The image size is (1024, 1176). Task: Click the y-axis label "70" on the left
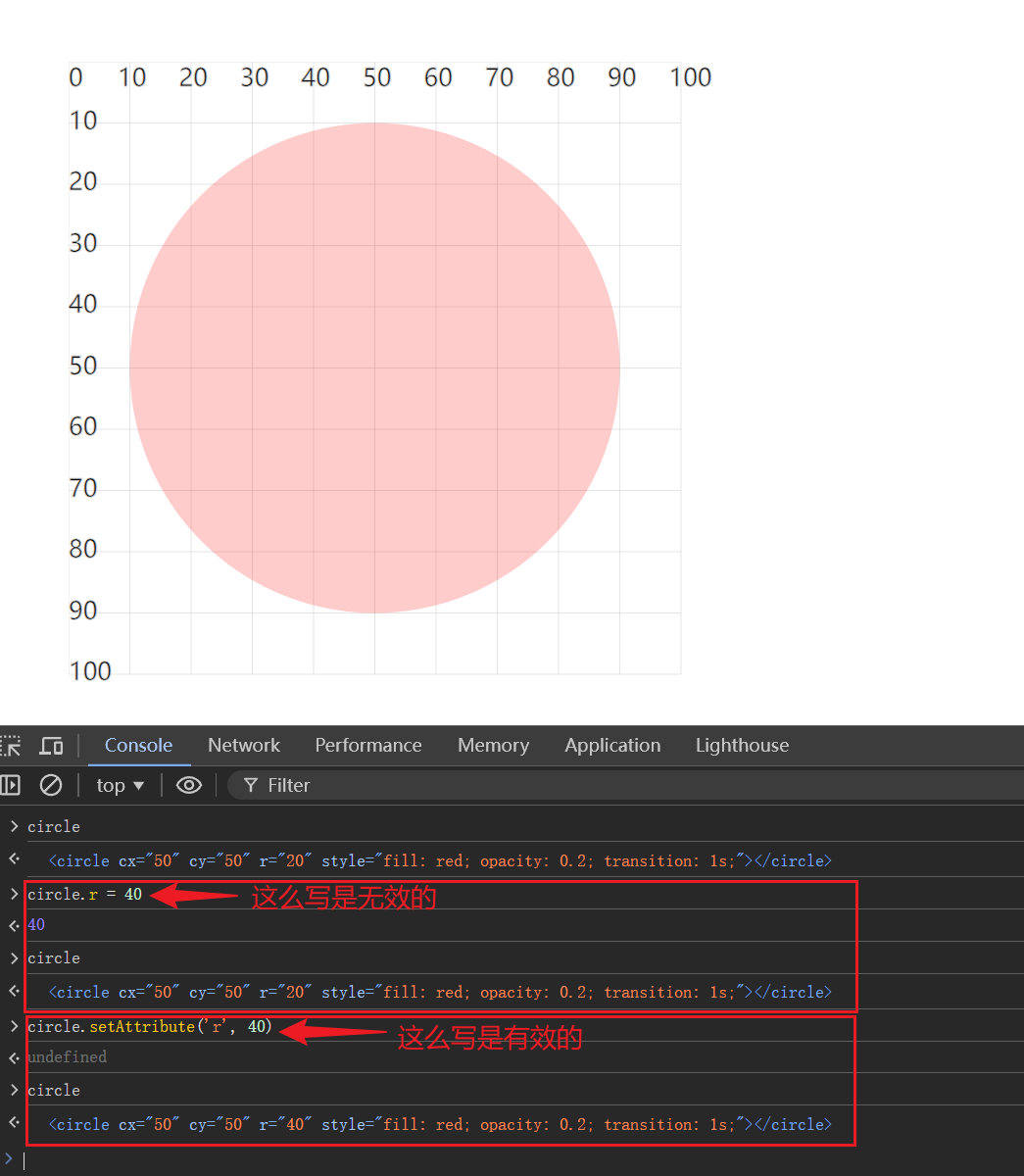tap(83, 487)
